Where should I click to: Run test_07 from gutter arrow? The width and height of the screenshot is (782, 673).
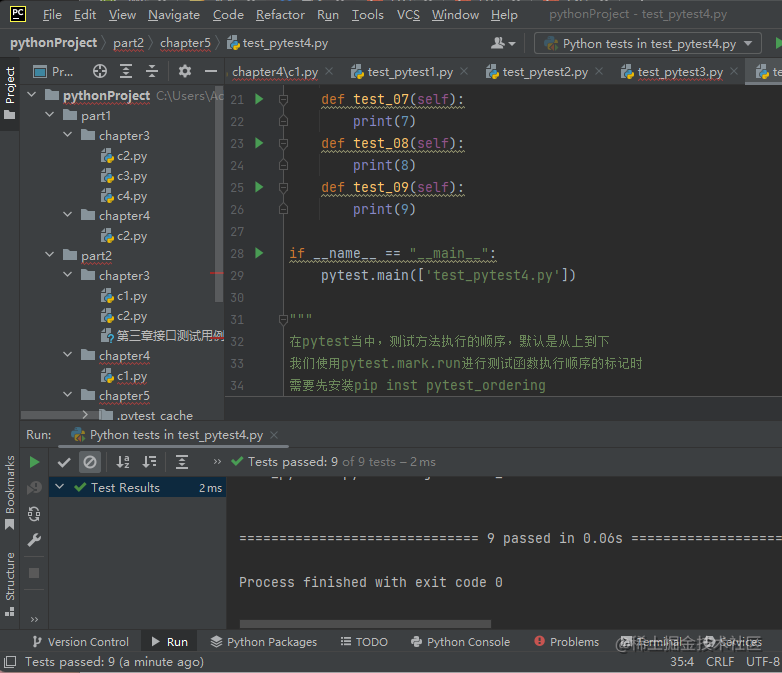coord(259,99)
